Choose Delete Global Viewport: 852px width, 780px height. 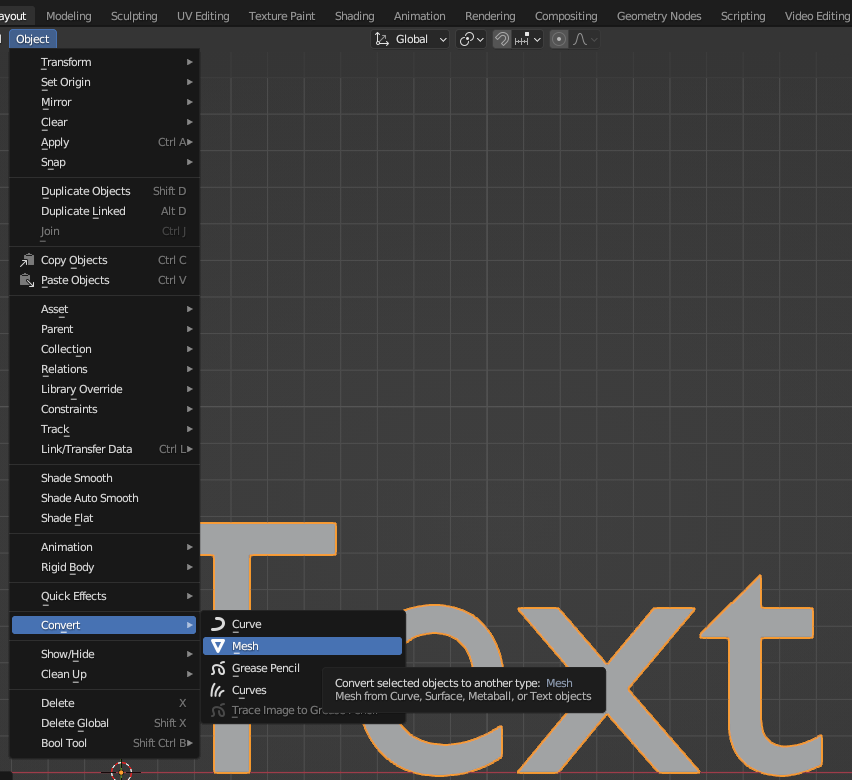click(x=104, y=723)
